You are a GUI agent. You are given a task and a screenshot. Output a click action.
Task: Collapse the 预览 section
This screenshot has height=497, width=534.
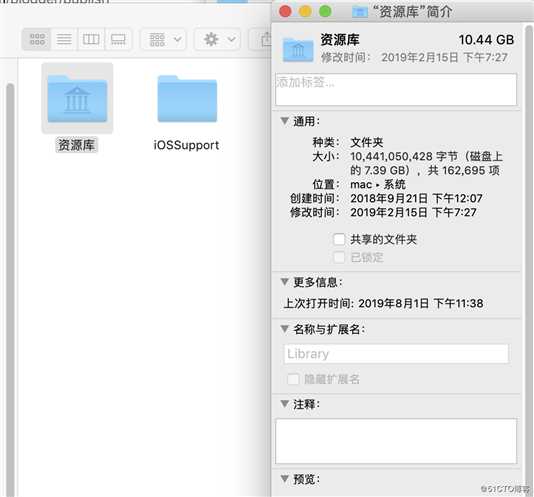tap(285, 479)
